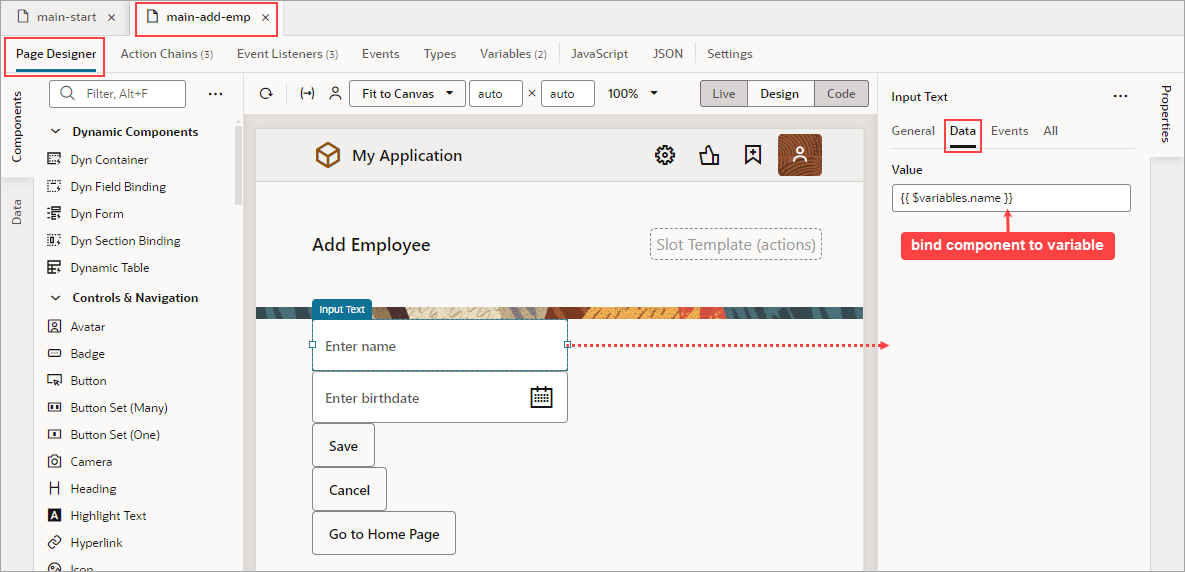Click the reload page icon in canvas toolbar

click(265, 94)
